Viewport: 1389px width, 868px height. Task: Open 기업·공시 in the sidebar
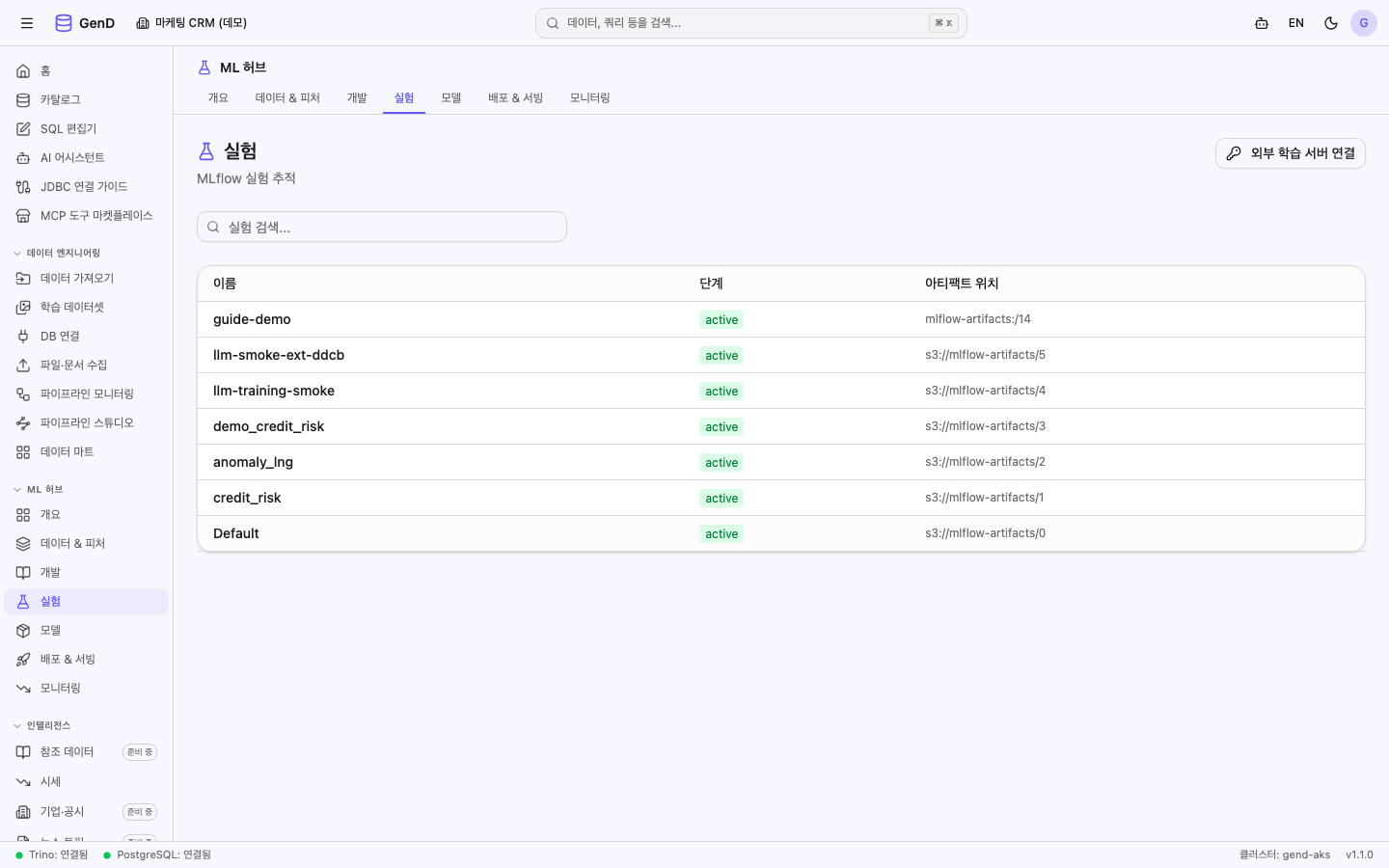[87, 812]
